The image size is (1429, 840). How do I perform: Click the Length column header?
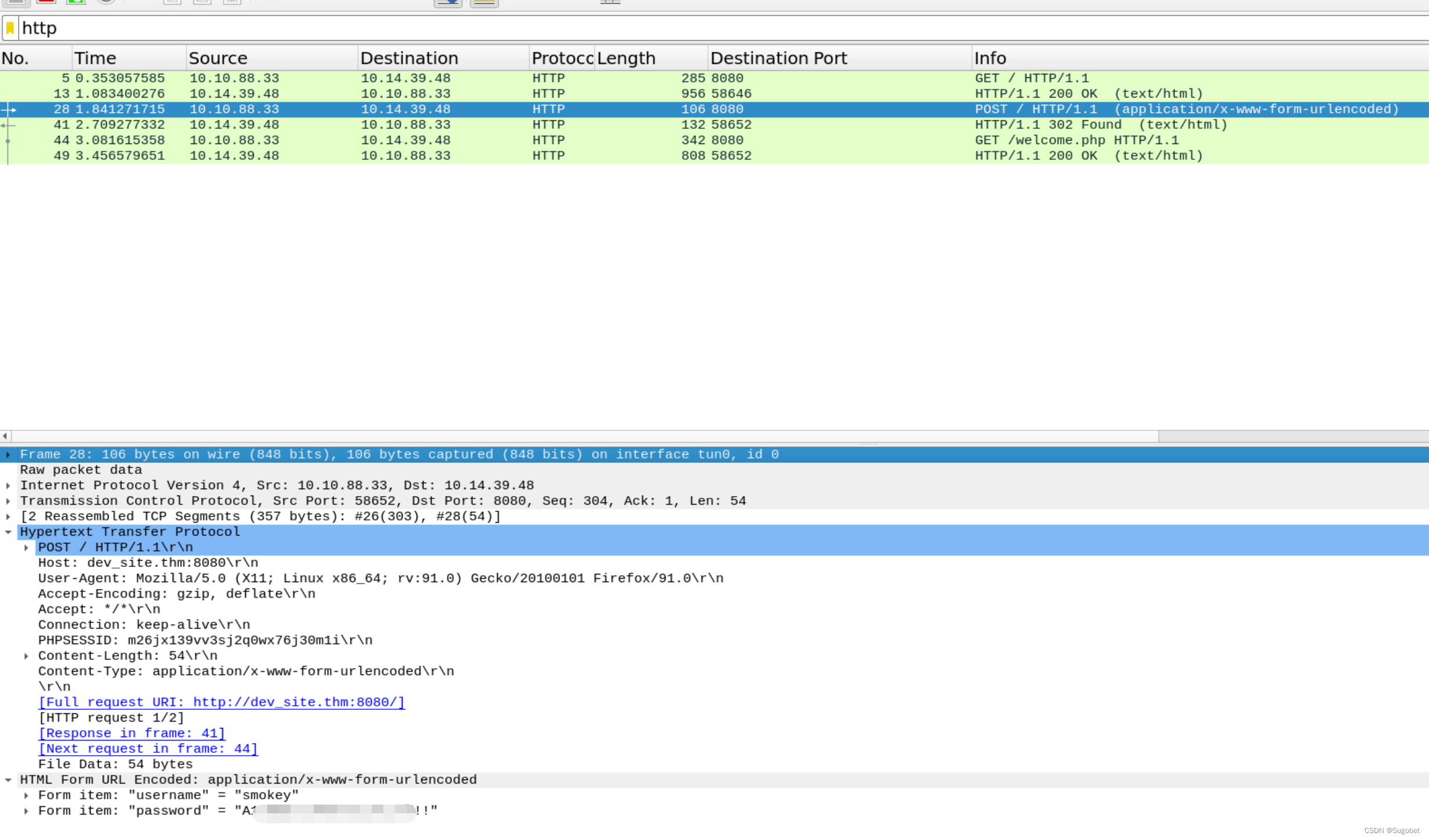click(651, 58)
